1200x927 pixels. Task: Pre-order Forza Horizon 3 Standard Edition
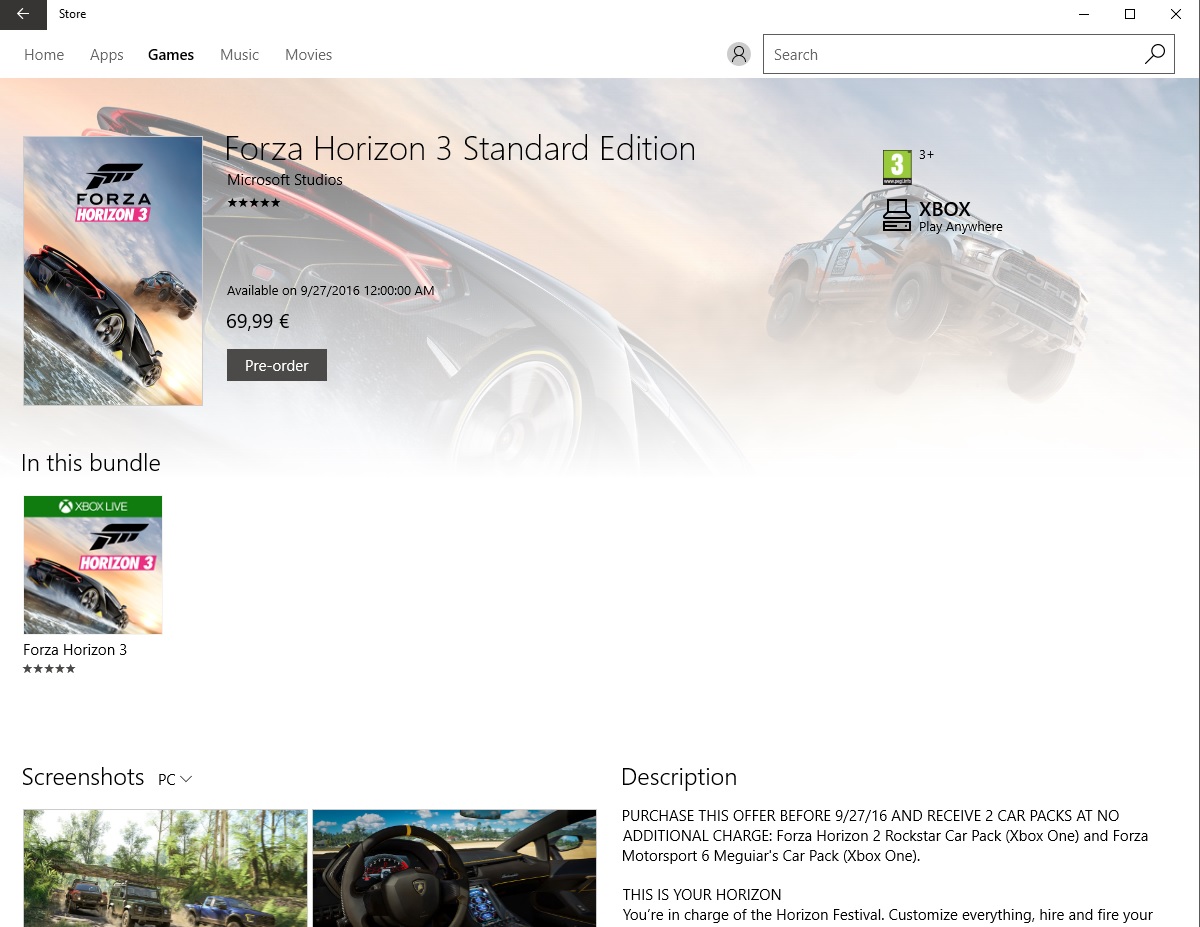(277, 365)
